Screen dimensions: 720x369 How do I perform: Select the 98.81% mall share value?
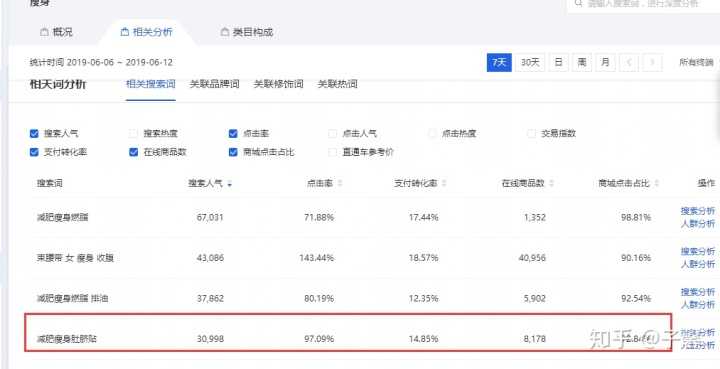[x=636, y=218]
